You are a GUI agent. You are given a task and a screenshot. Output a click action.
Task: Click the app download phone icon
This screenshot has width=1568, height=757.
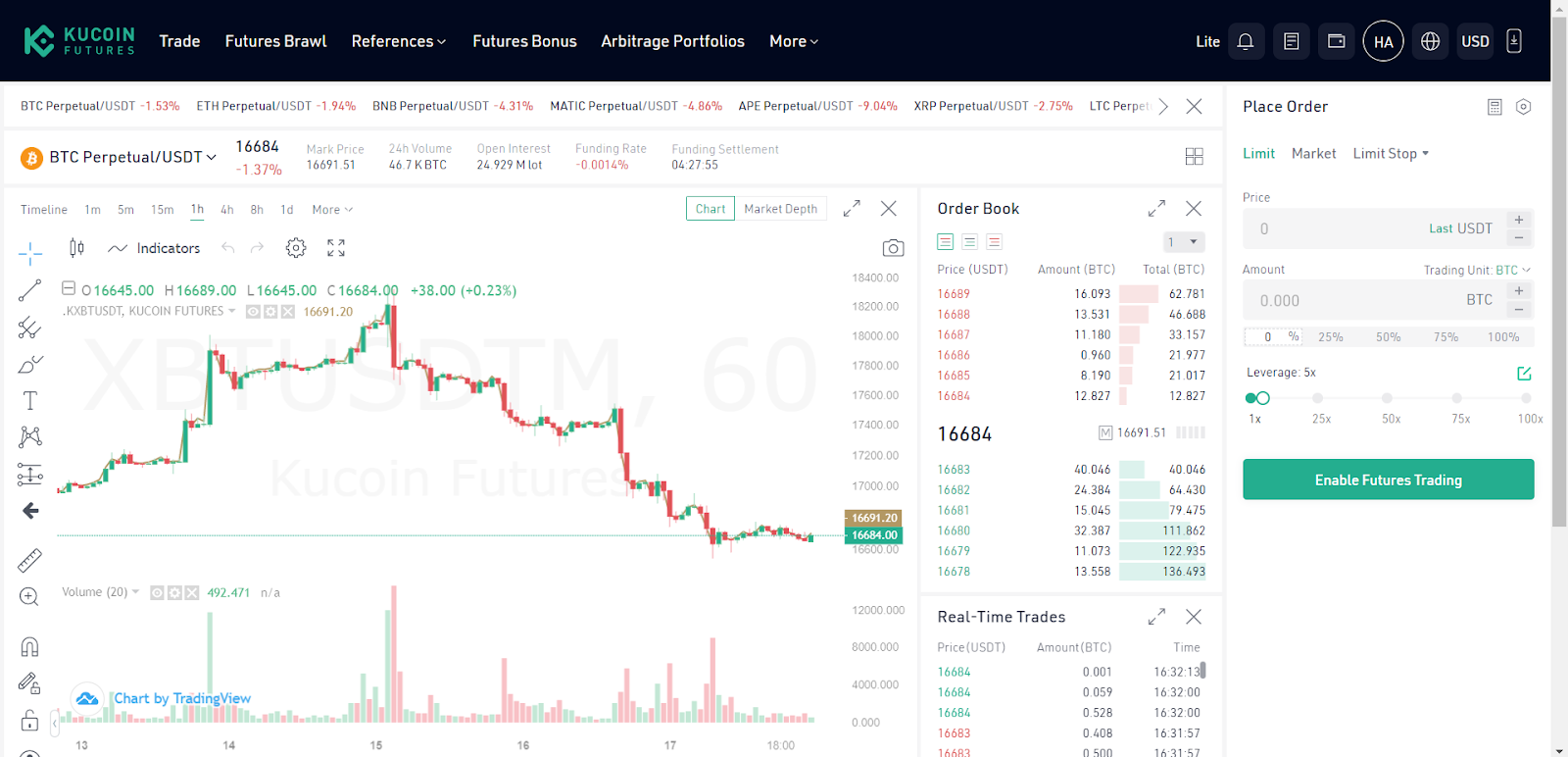pos(1514,41)
